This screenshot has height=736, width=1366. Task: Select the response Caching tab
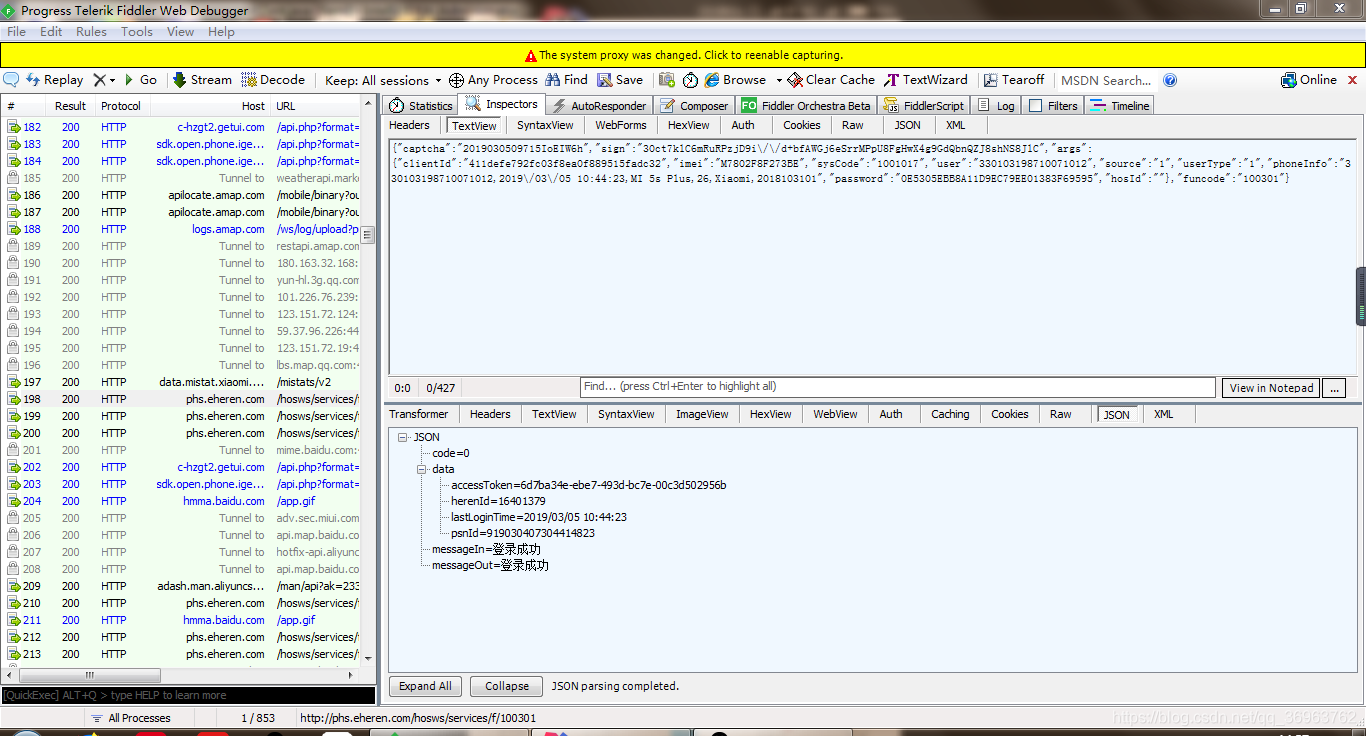(x=950, y=414)
